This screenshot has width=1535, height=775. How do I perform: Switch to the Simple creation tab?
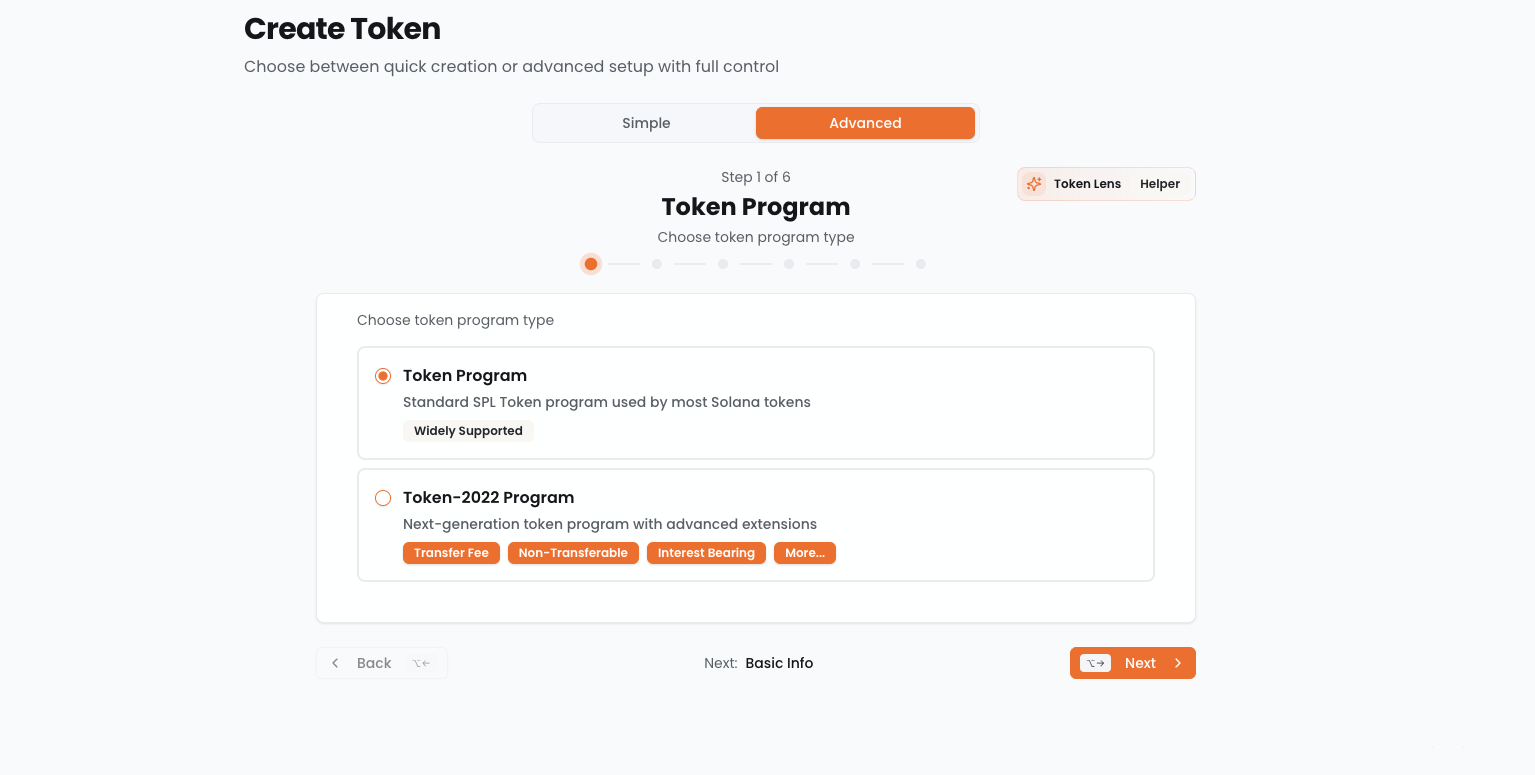pyautogui.click(x=646, y=123)
